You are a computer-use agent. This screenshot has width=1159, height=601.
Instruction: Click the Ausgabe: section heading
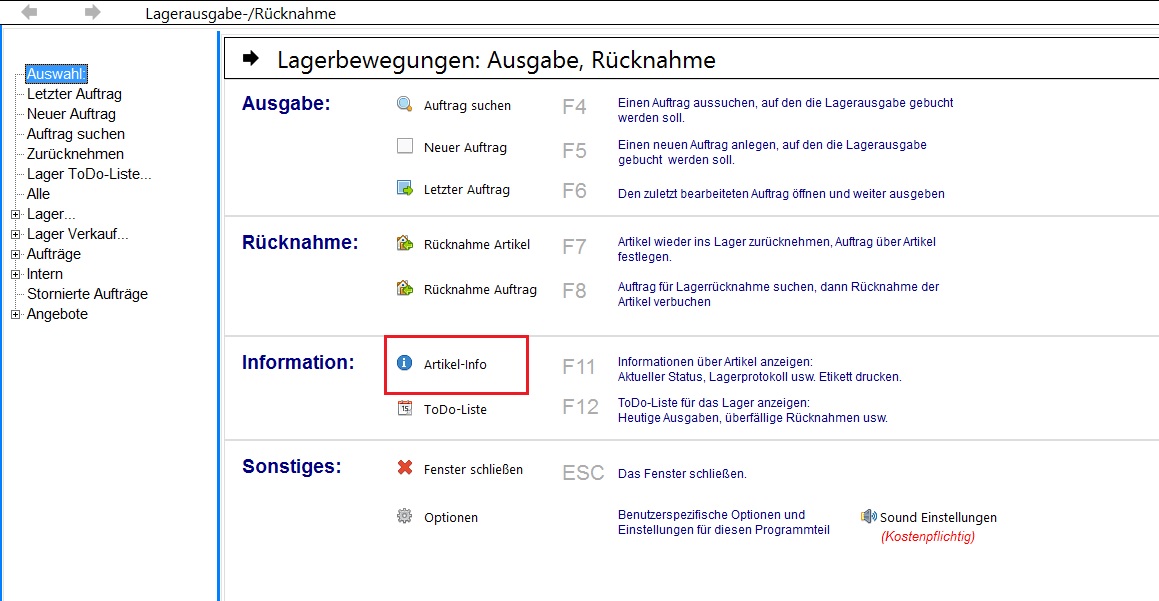click(286, 103)
